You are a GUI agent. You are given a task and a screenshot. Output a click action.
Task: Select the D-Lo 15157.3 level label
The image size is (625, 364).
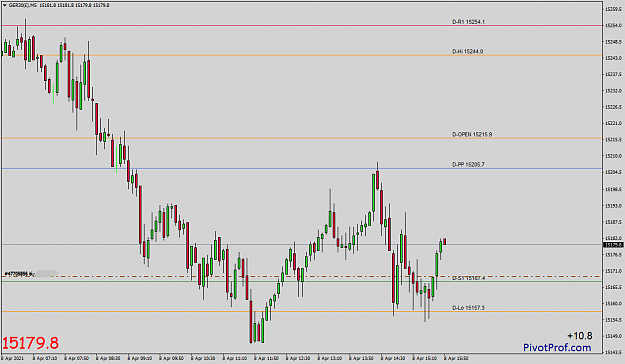click(468, 308)
